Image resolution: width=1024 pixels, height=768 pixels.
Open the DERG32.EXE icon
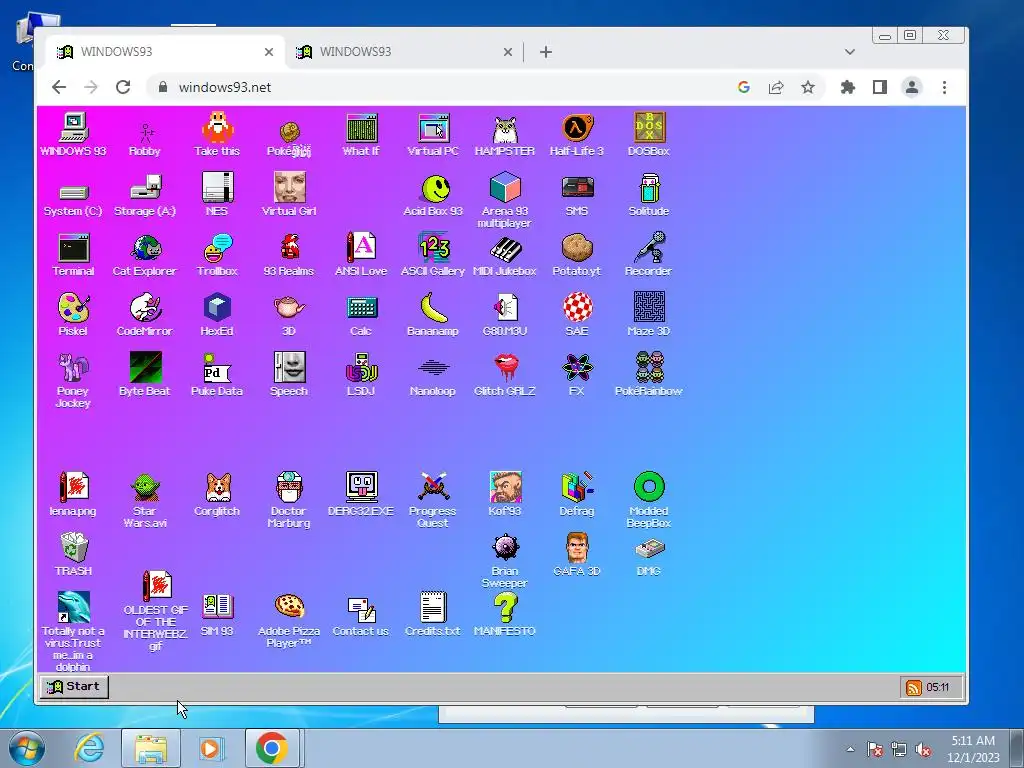pos(361,488)
